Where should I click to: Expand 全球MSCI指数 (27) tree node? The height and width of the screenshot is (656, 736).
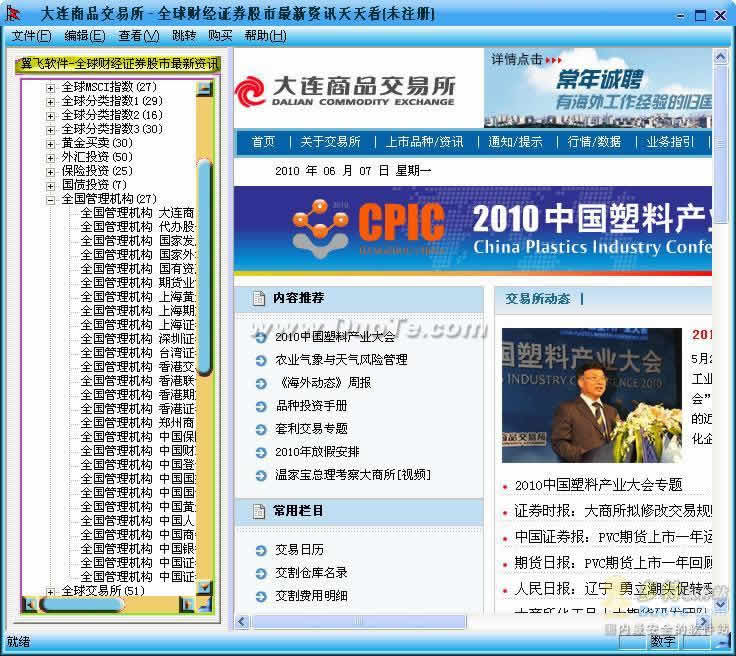pos(51,88)
